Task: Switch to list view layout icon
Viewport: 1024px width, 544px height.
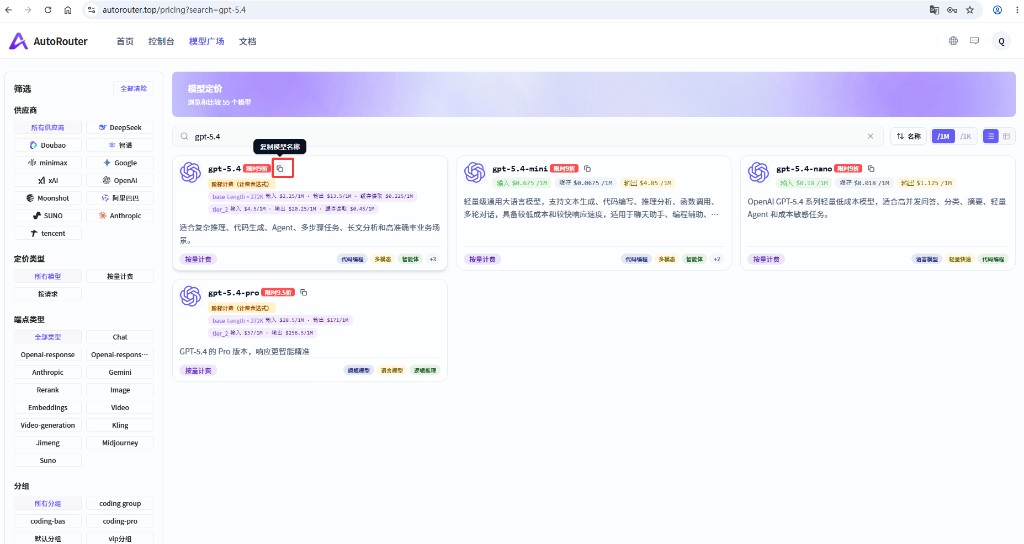Action: tap(991, 136)
